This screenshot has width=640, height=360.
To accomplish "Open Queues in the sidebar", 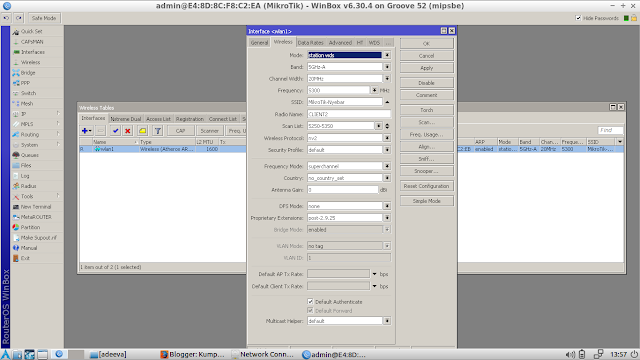I will [x=29, y=155].
